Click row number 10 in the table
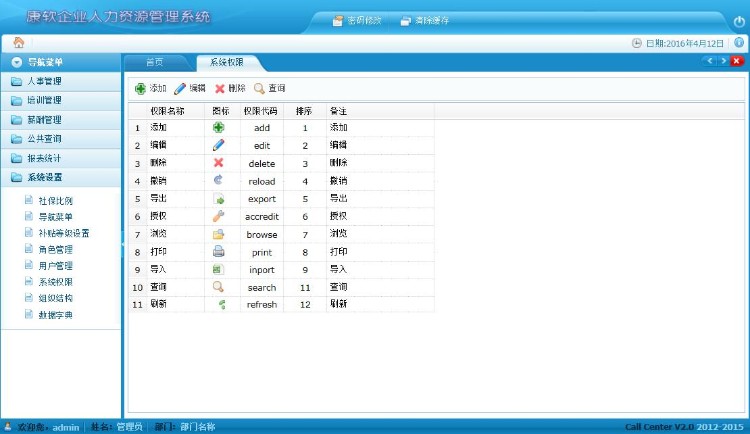This screenshot has width=750, height=434. 137,288
